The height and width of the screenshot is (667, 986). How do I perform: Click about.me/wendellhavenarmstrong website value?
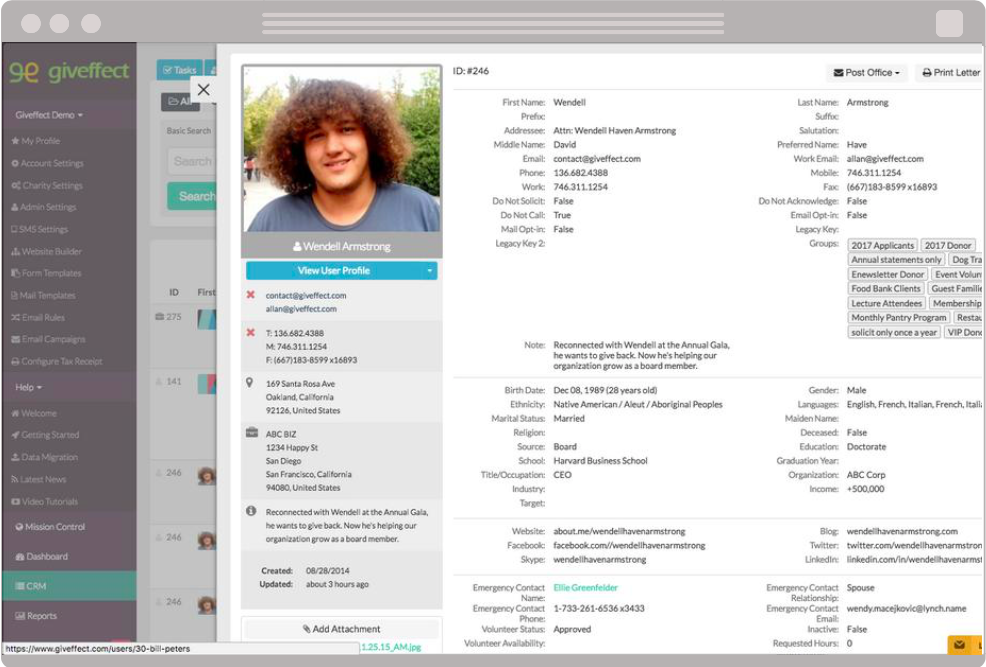tap(619, 532)
